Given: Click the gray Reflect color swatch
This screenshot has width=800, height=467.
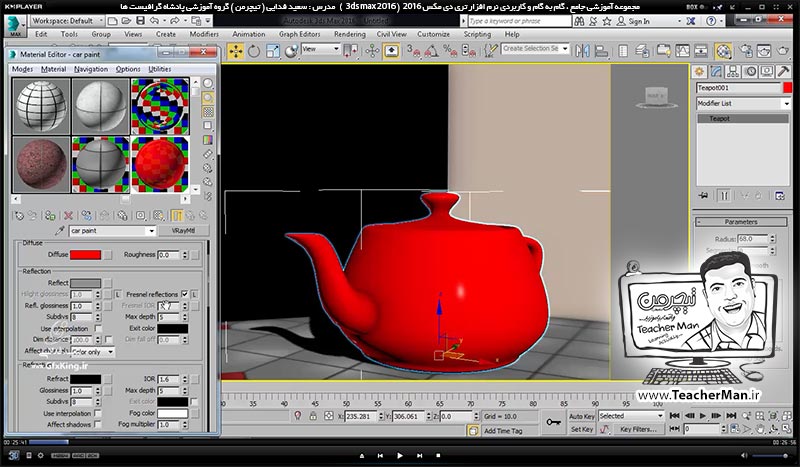Looking at the screenshot, I should coord(85,283).
